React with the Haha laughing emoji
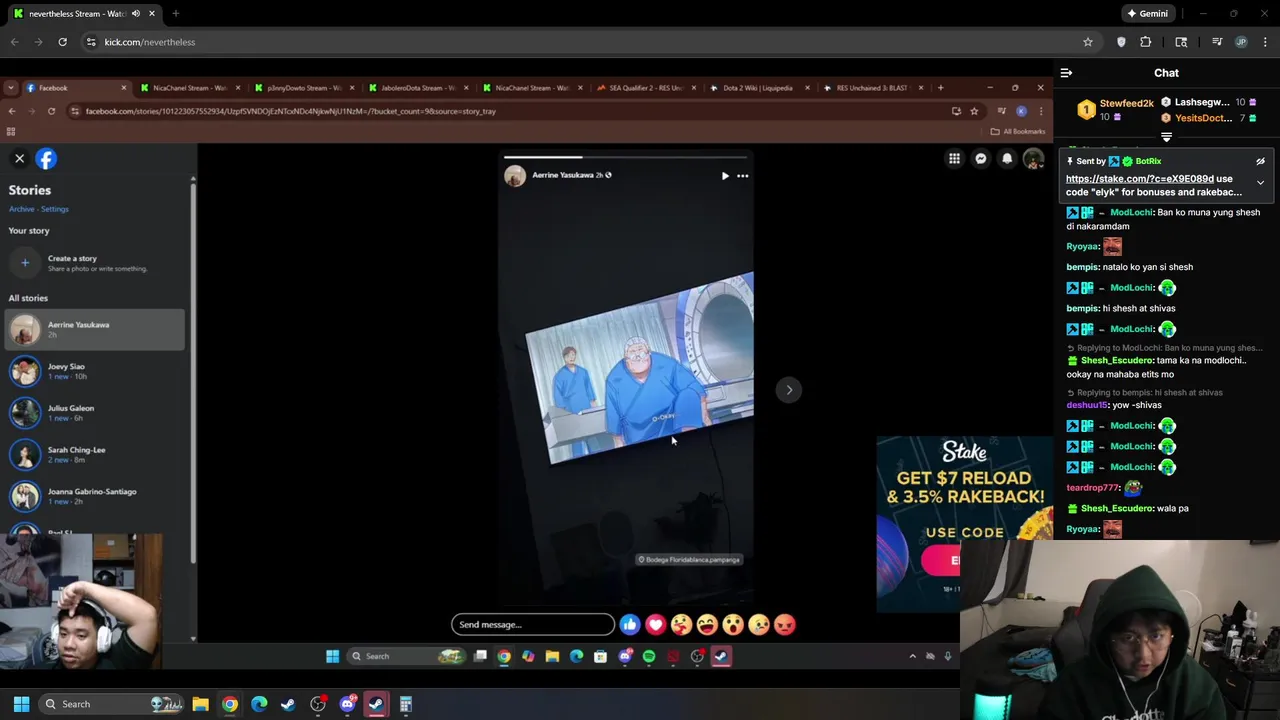This screenshot has height=720, width=1280. [x=707, y=625]
